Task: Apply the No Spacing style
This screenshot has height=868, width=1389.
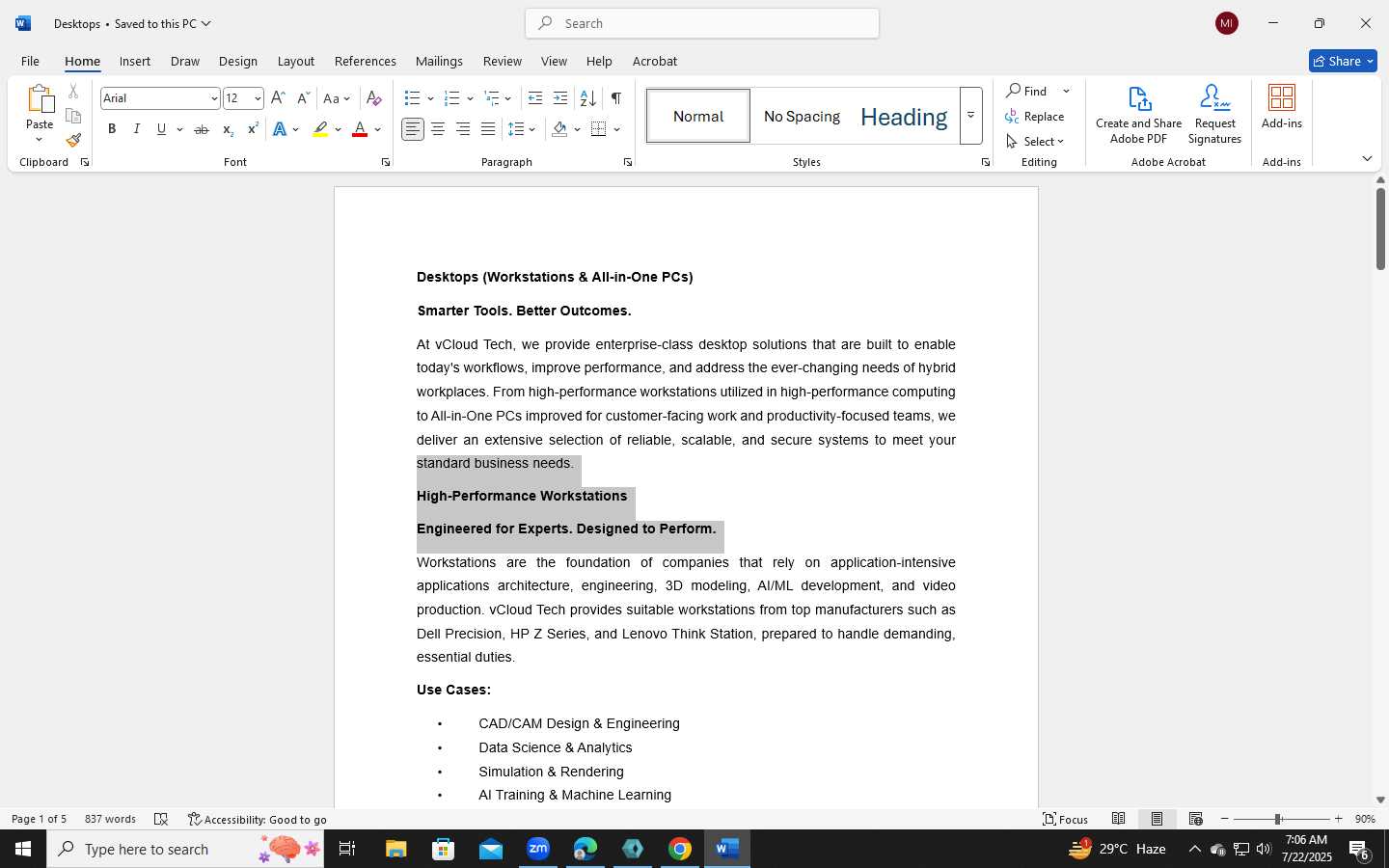Action: point(802,116)
